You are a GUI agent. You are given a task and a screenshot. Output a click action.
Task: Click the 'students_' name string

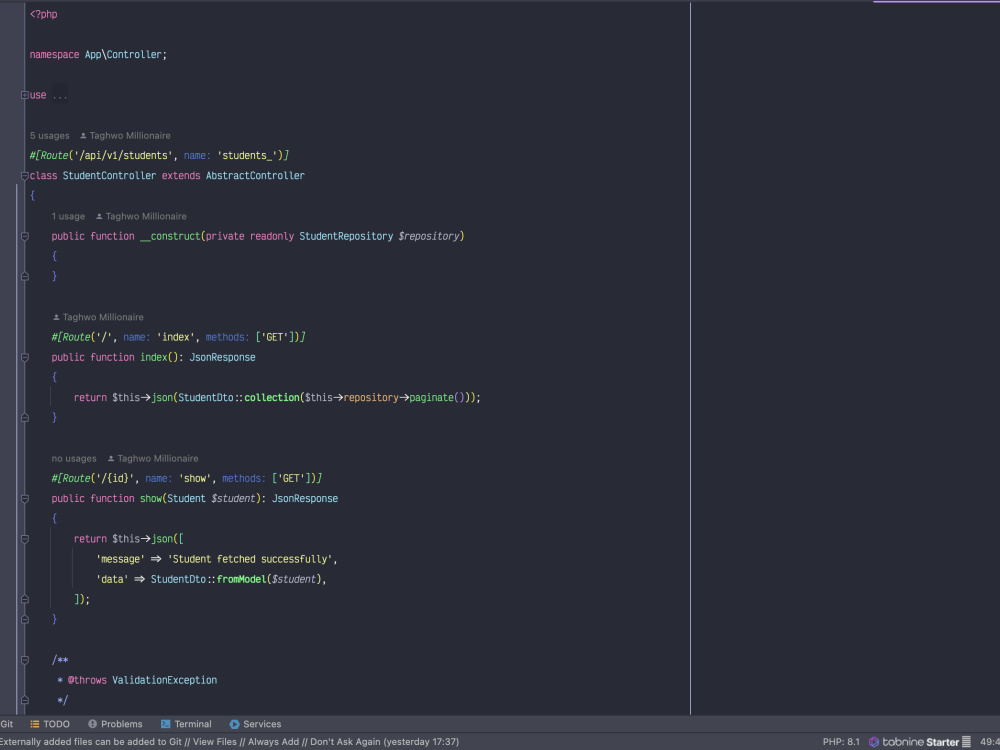[246, 155]
